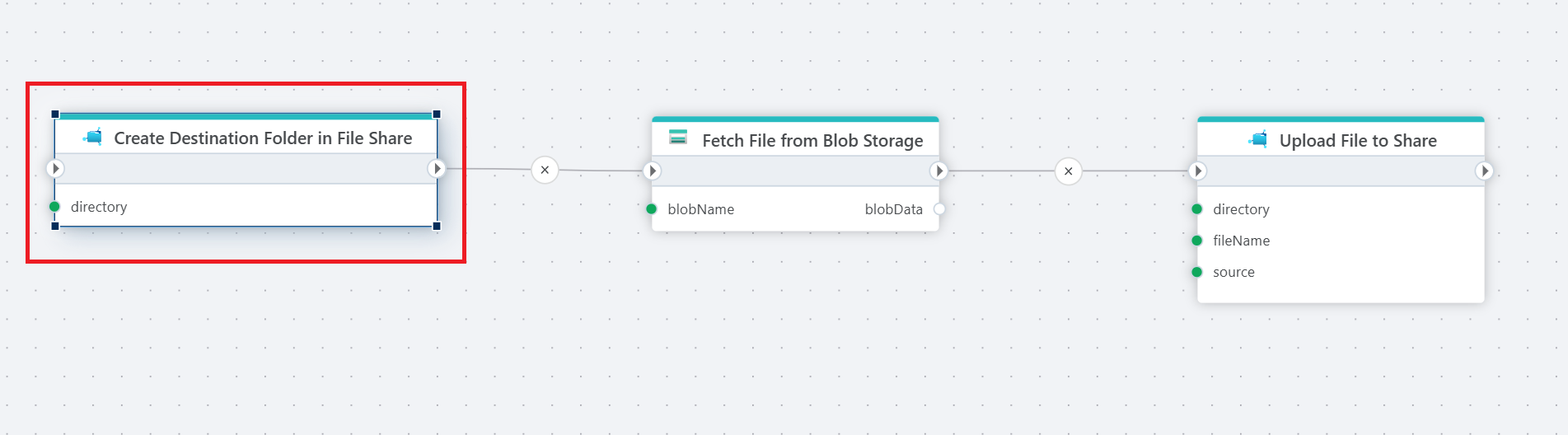Click the output arrow of Upload File to Share

coord(1484,171)
